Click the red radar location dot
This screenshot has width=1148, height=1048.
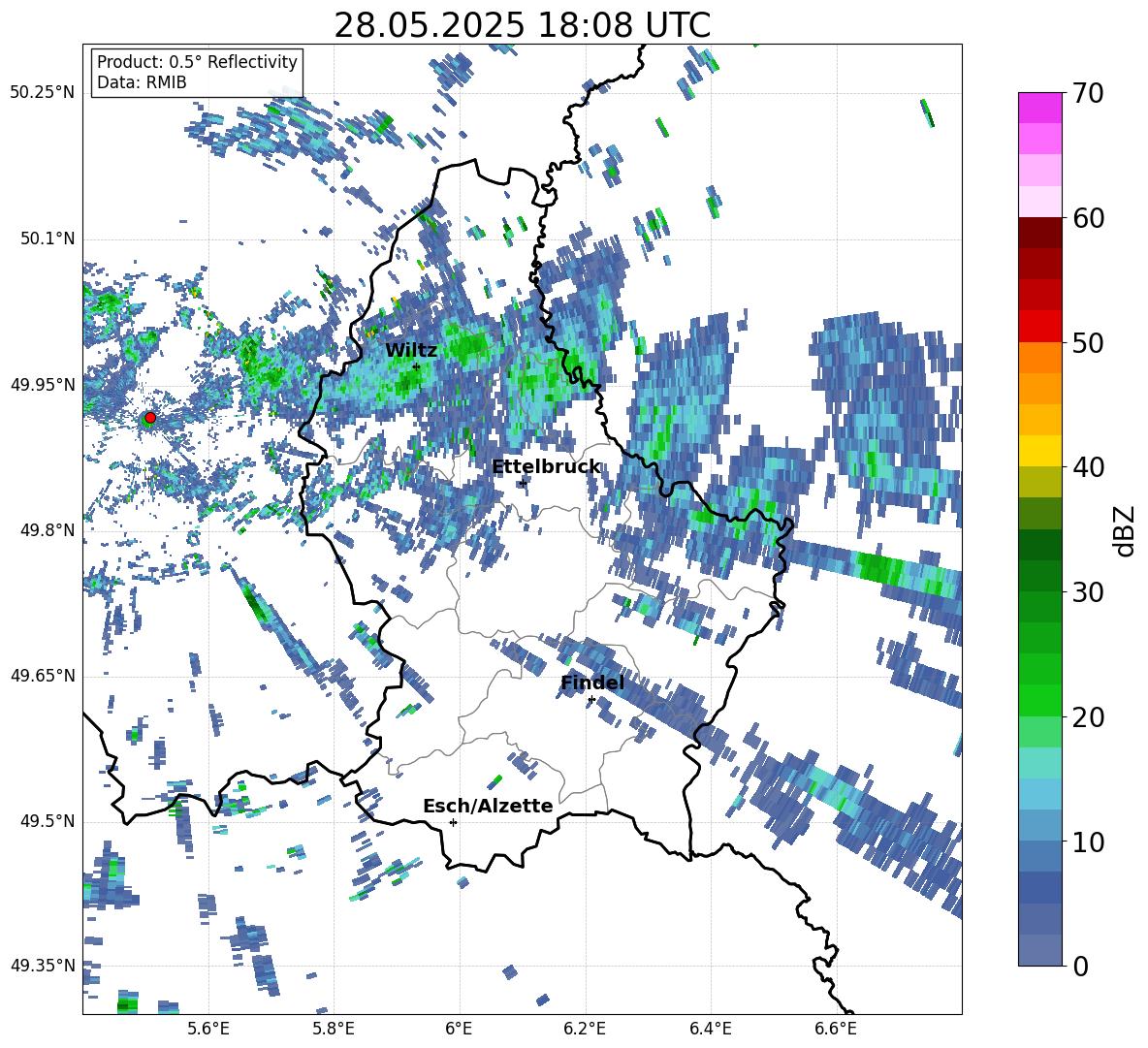tap(150, 418)
